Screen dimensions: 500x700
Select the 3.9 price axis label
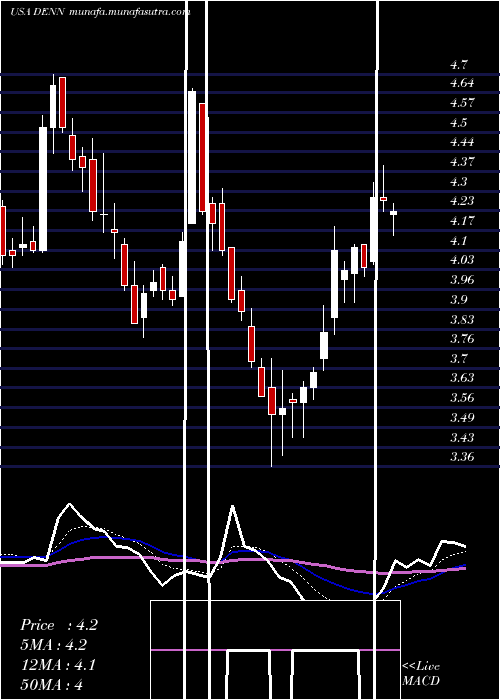(x=458, y=299)
